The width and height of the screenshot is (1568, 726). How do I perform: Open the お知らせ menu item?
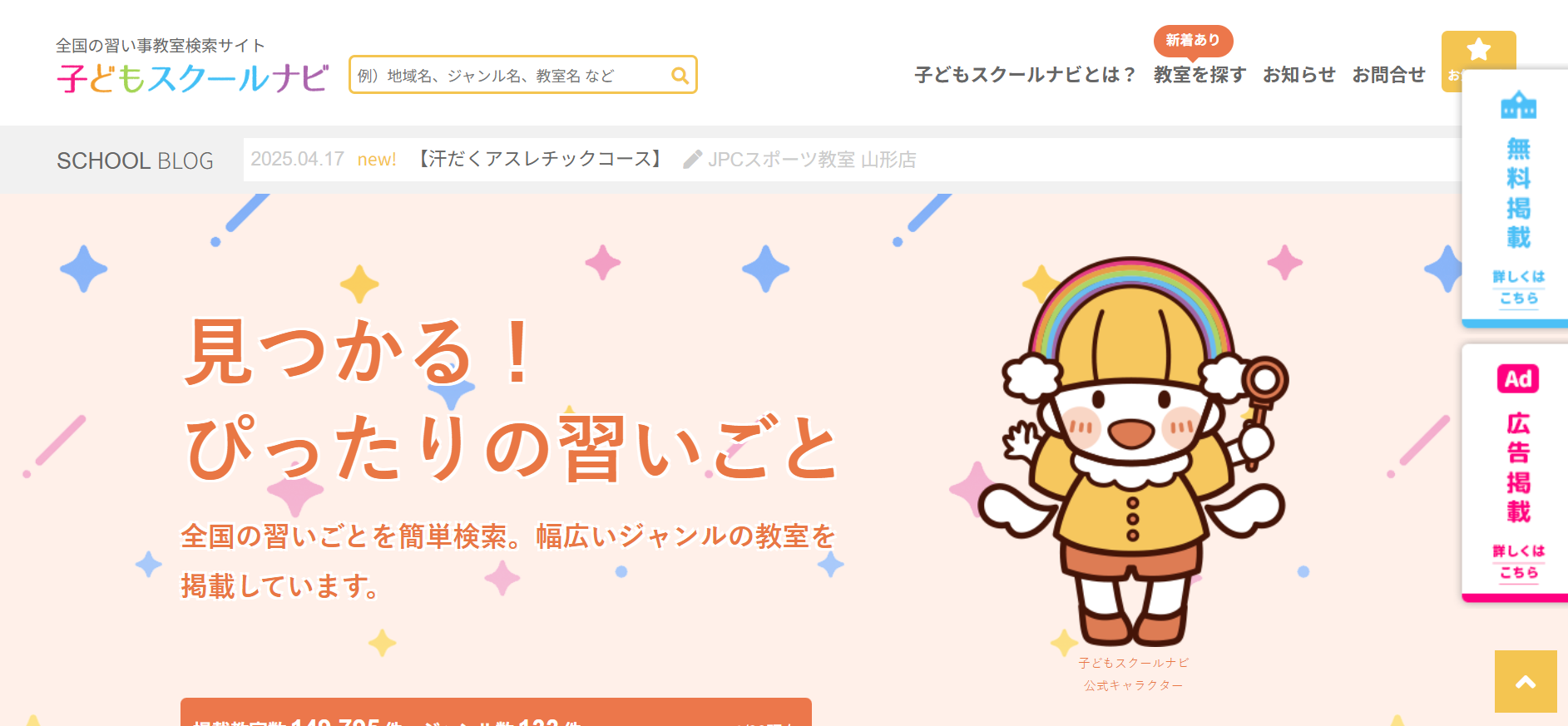(x=1298, y=75)
